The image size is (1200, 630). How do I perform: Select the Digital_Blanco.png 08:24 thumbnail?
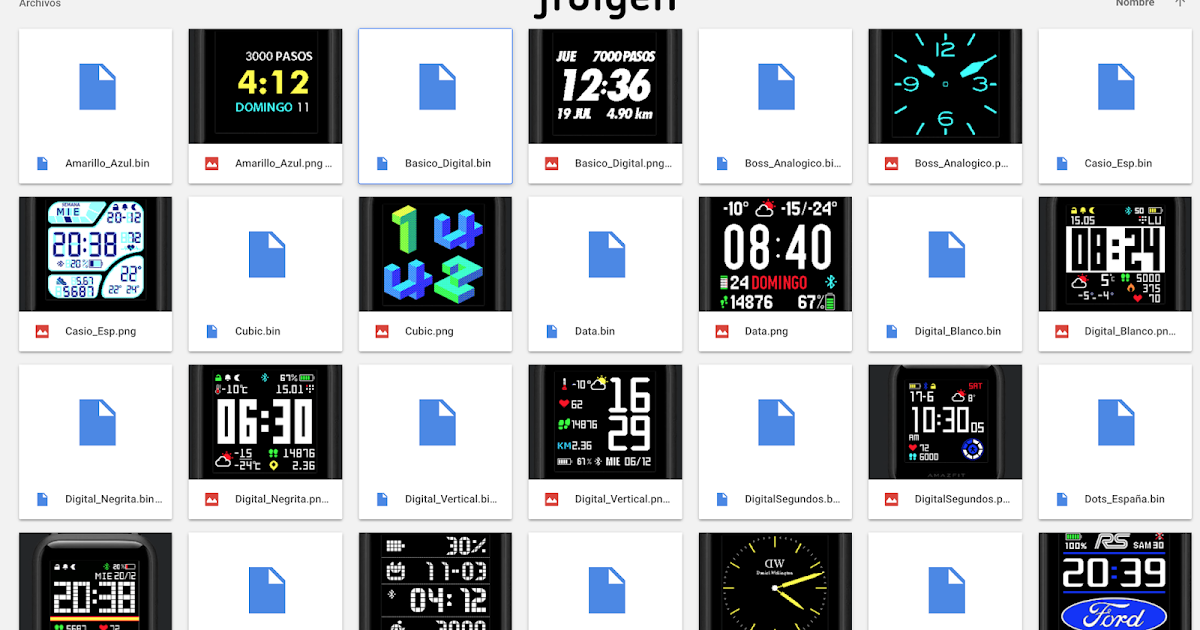click(1115, 254)
